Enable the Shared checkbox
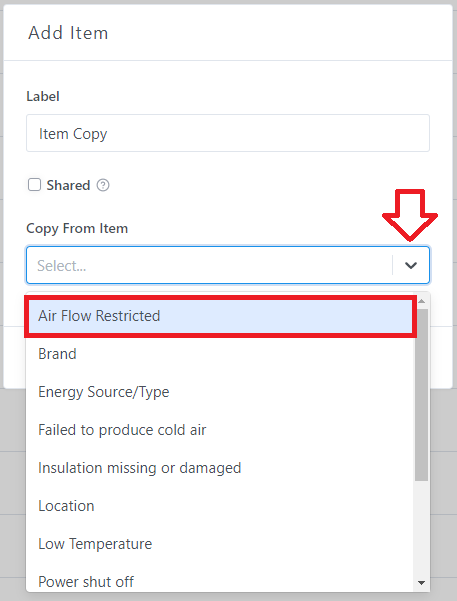The width and height of the screenshot is (457, 601). (x=35, y=185)
